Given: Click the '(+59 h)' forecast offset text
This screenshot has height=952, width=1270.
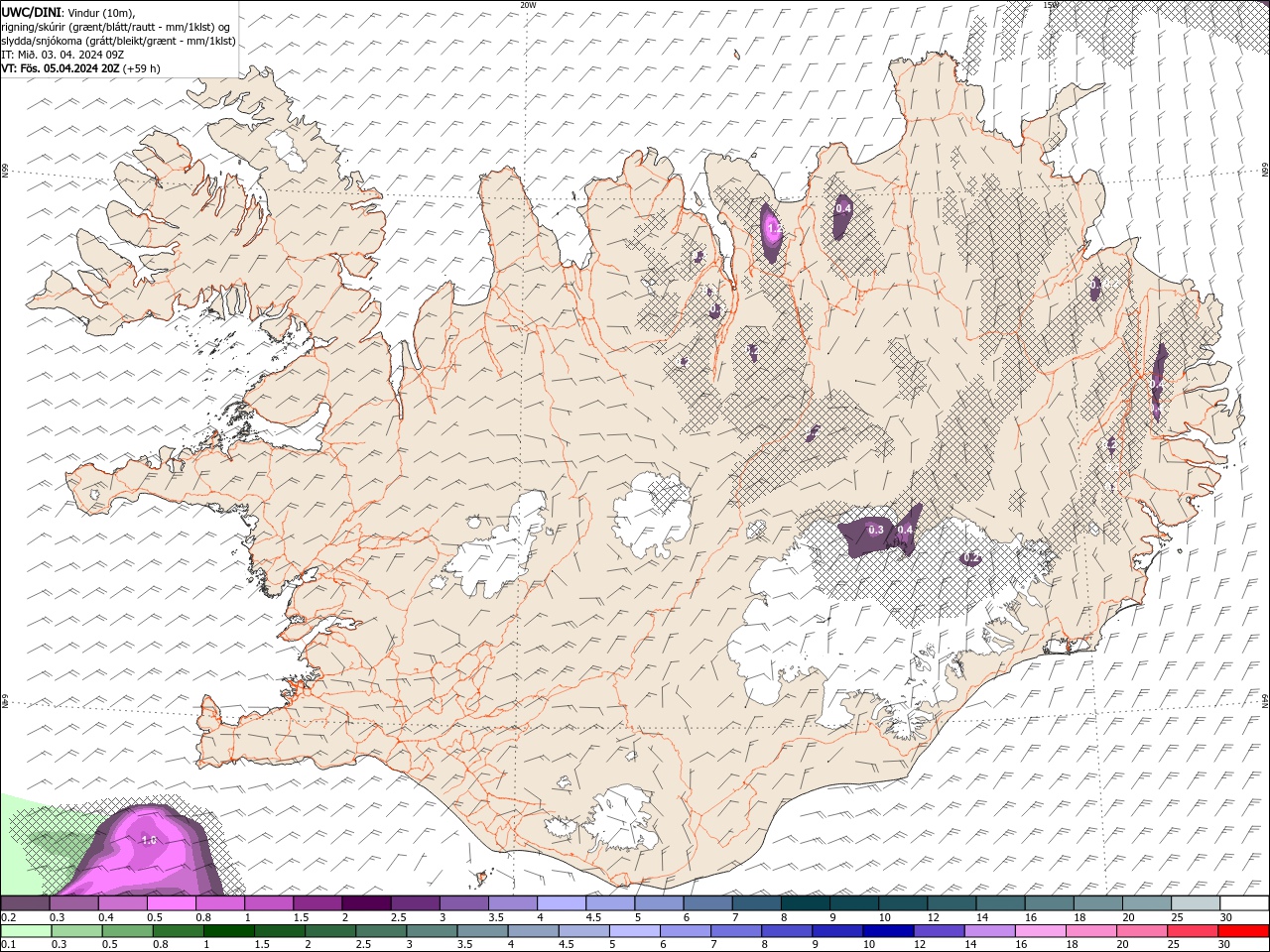Looking at the screenshot, I should [142, 68].
